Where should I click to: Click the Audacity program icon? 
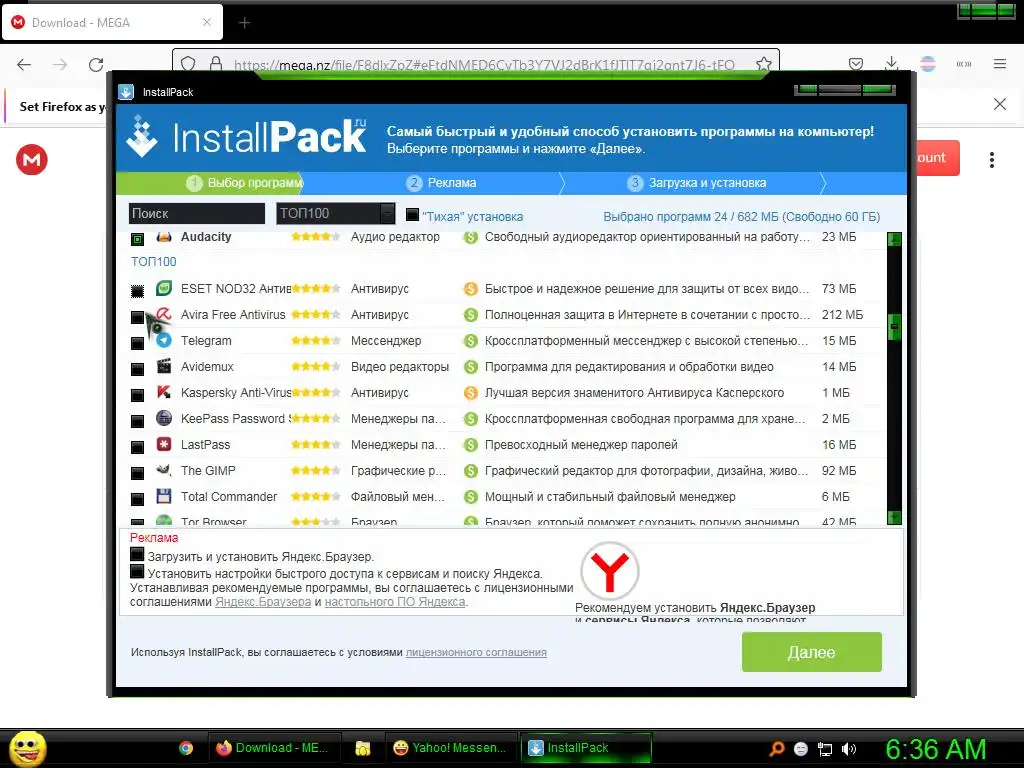click(x=164, y=236)
